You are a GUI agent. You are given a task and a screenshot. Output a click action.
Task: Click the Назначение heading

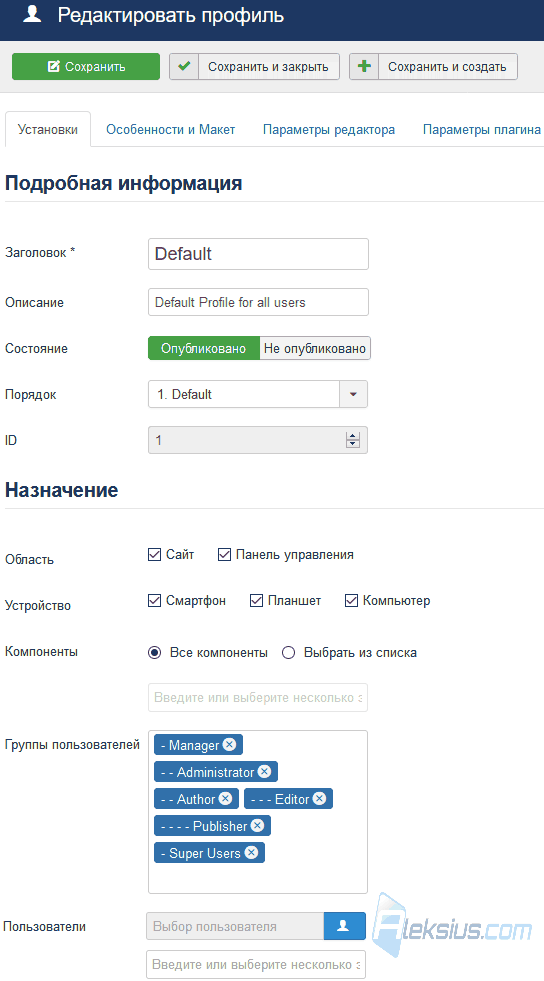61,490
